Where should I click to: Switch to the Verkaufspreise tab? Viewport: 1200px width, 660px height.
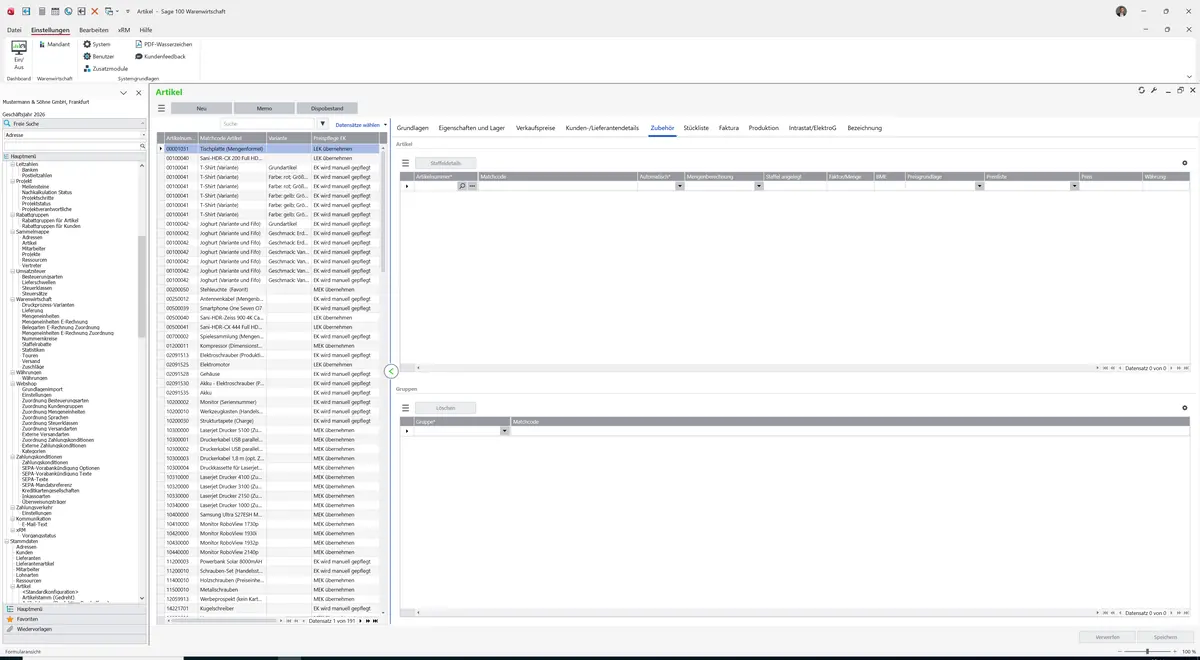pos(536,128)
